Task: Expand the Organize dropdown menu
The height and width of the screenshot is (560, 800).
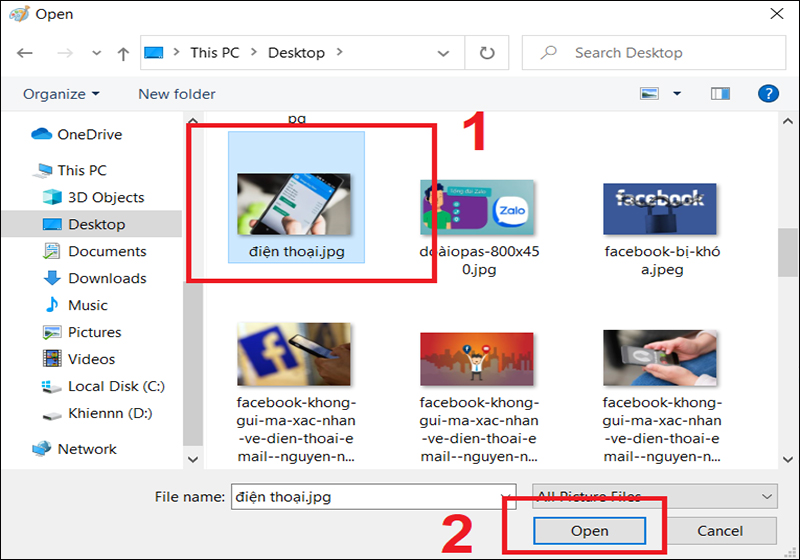Action: 61,93
